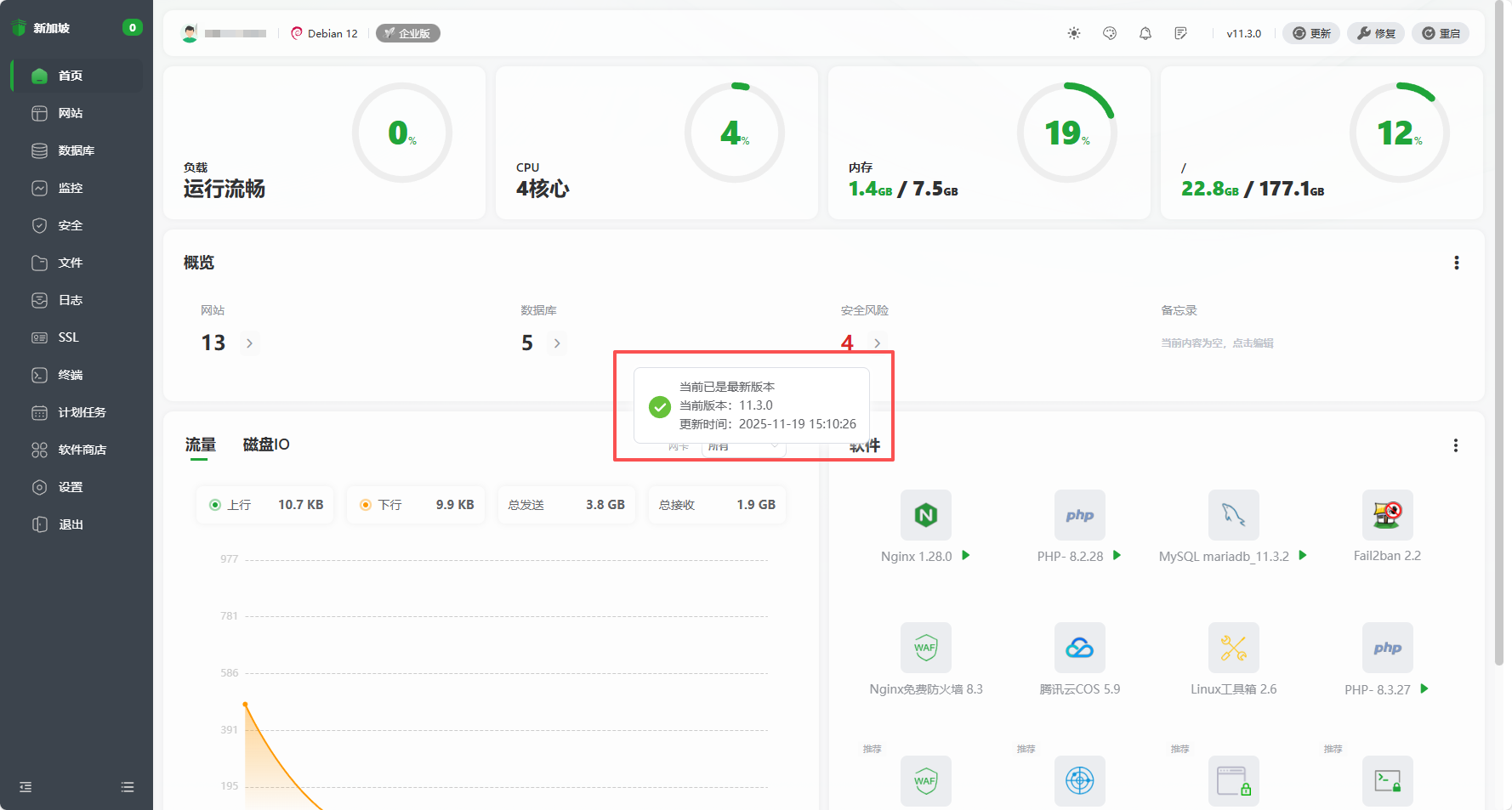Click the 更新 button
Screen dimensions: 1512x810
(x=1311, y=33)
